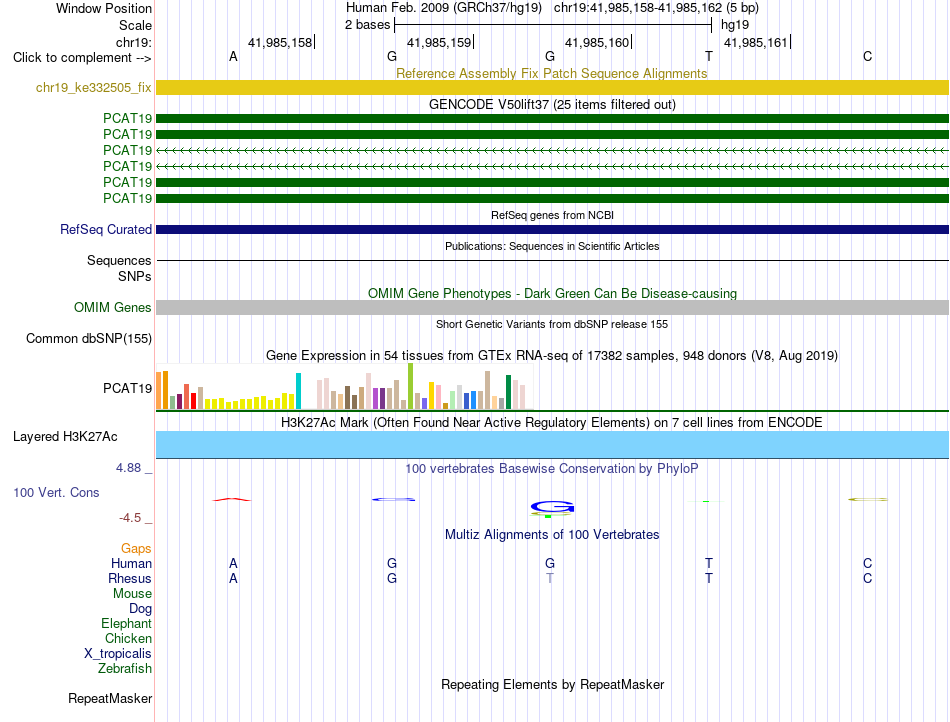Click the 41,985,159 position marker
950x722 pixels.
[x=439, y=42]
